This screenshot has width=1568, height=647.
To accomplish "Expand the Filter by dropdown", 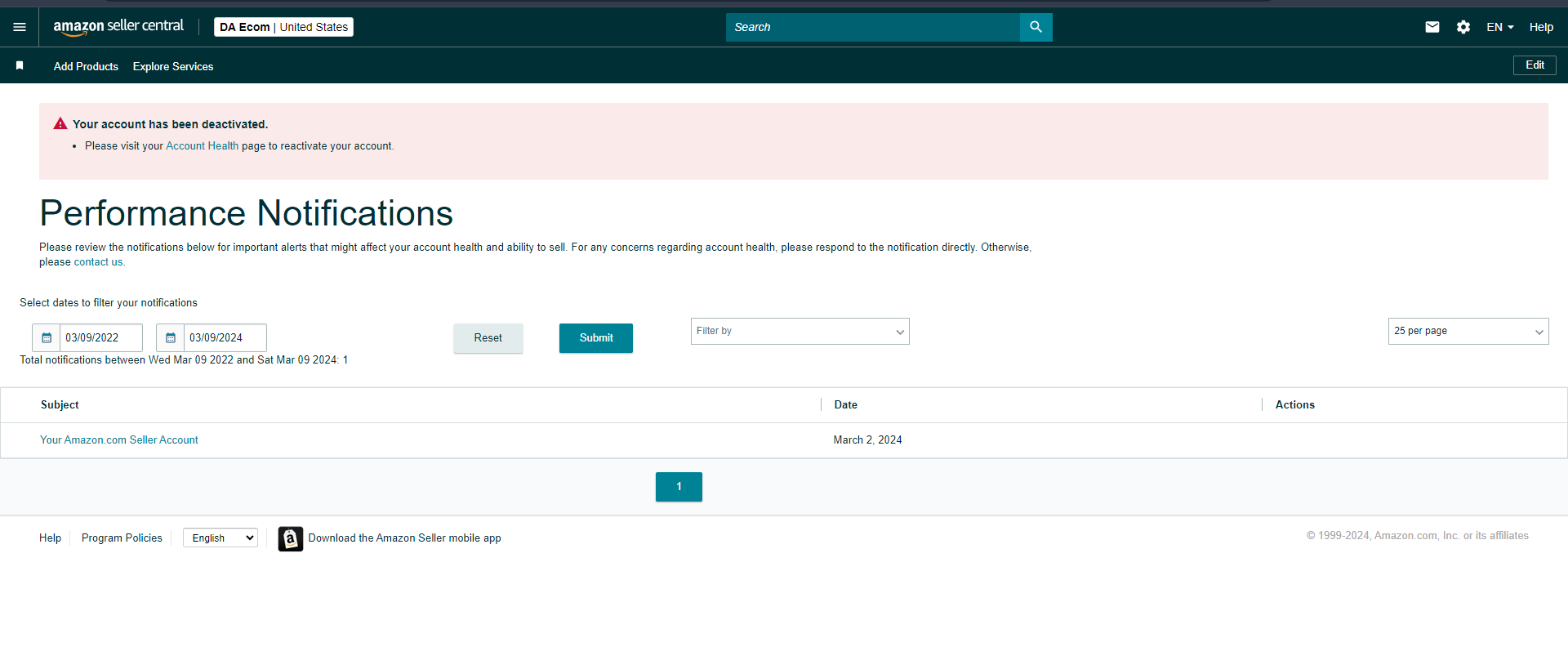I will point(800,331).
